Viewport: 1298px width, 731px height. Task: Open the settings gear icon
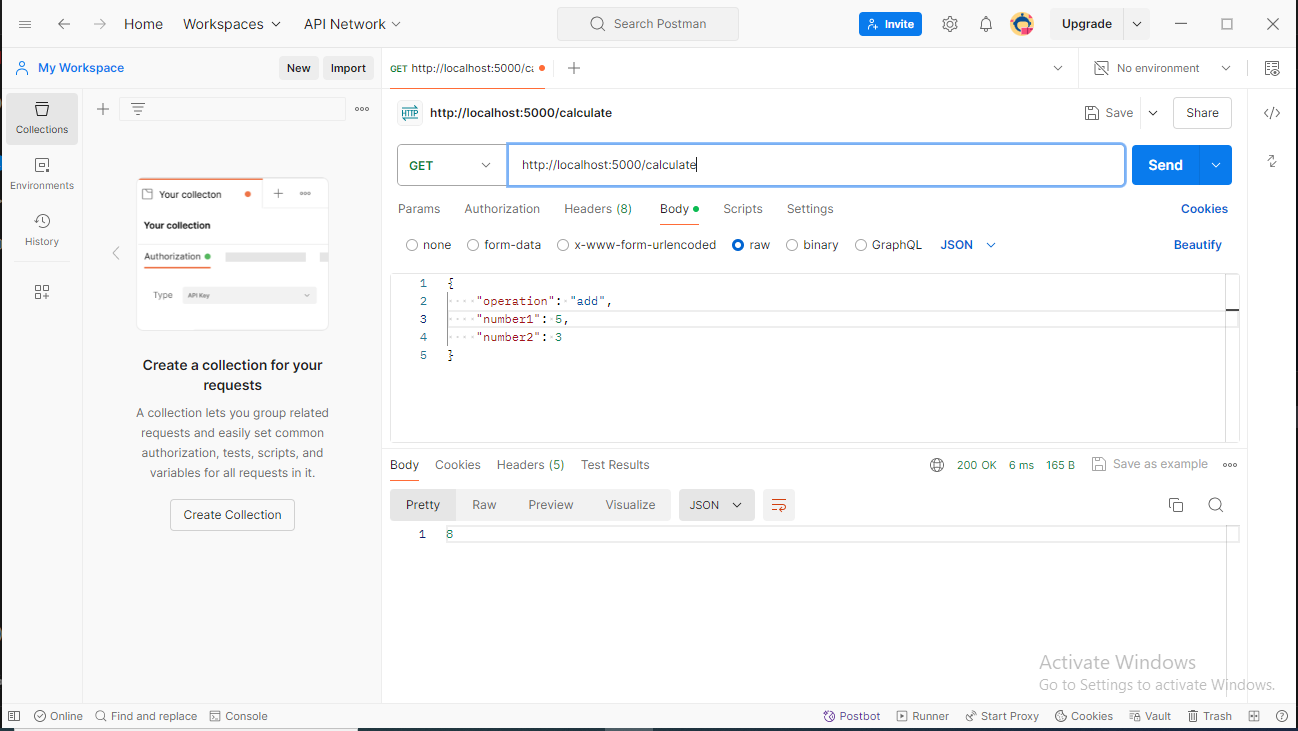(x=950, y=24)
